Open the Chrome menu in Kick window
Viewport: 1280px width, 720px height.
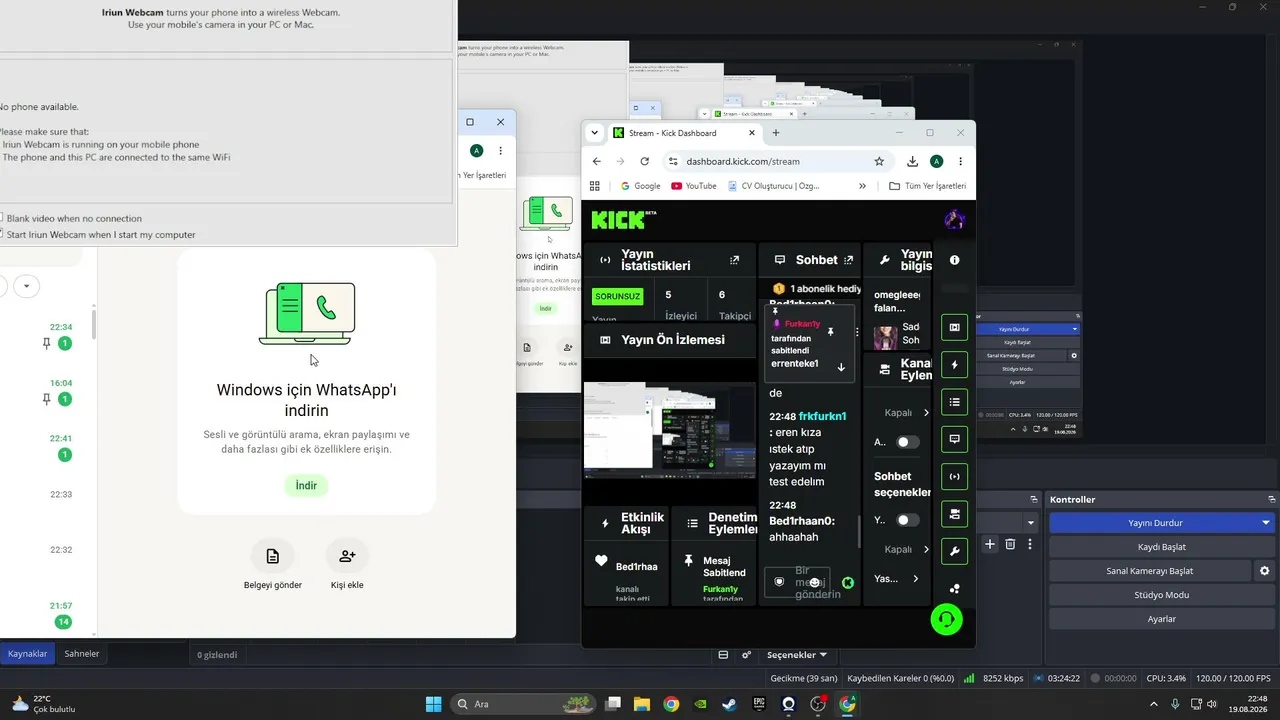click(961, 161)
